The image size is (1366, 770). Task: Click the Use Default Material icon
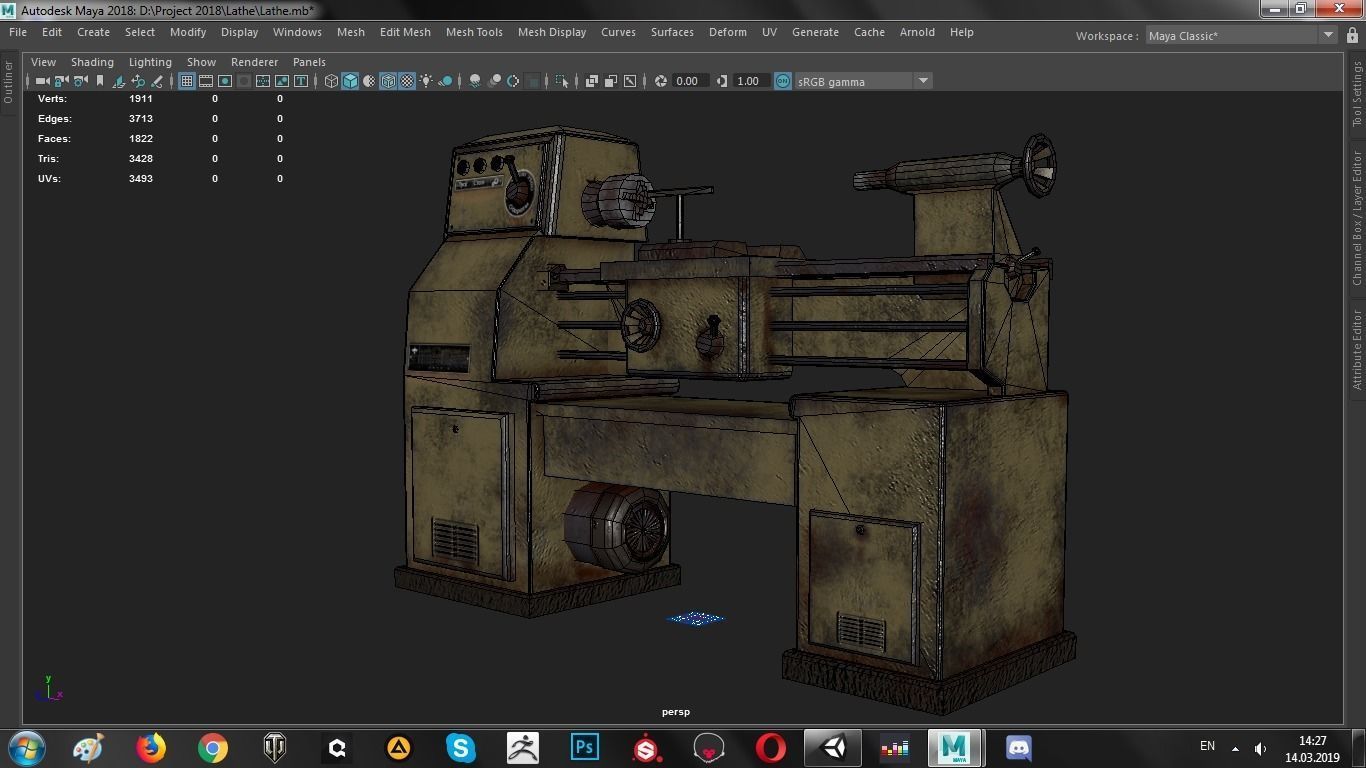(369, 81)
